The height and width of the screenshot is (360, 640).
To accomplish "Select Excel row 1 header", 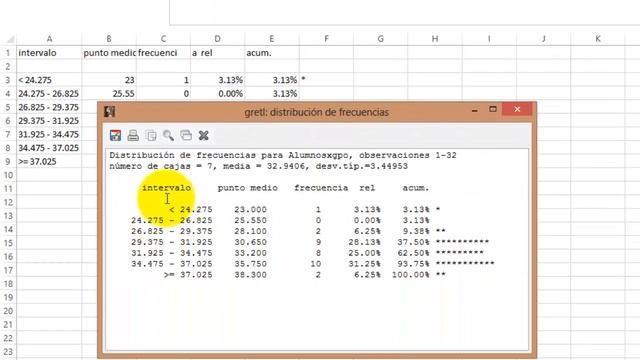I will pos(8,53).
